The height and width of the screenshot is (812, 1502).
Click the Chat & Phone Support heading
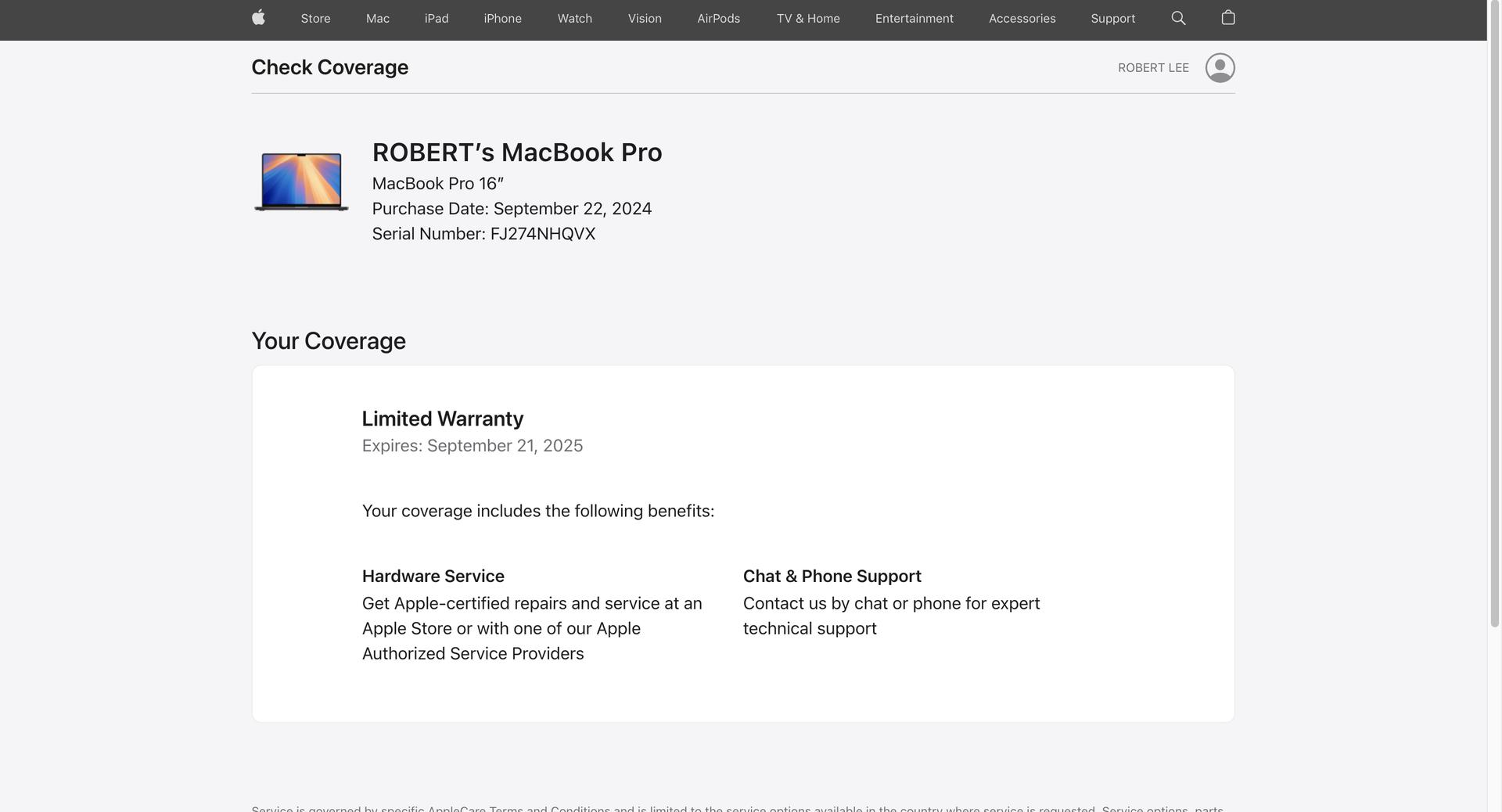click(832, 577)
